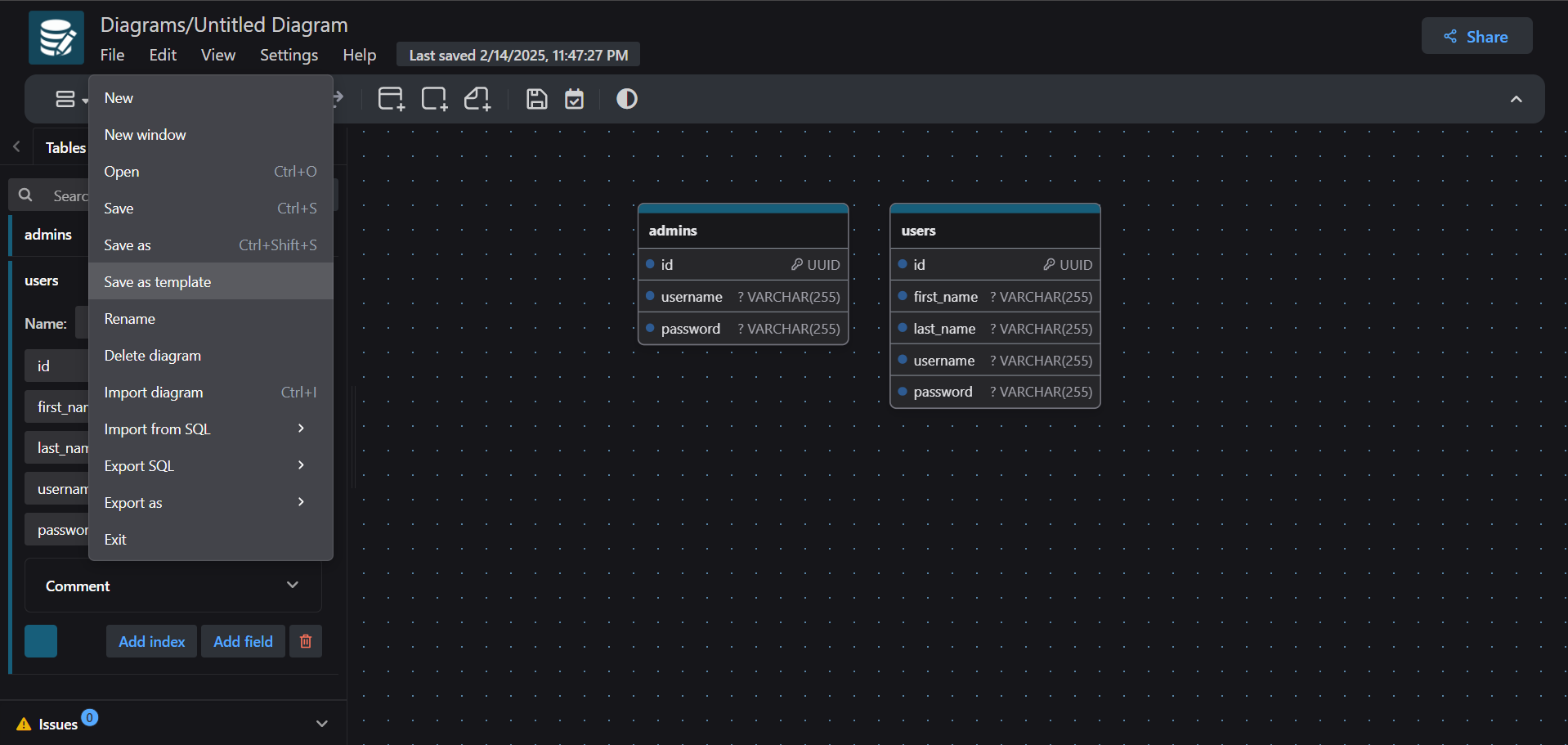Image resolution: width=1568 pixels, height=745 pixels.
Task: Click the users table header on canvas
Action: point(995,230)
